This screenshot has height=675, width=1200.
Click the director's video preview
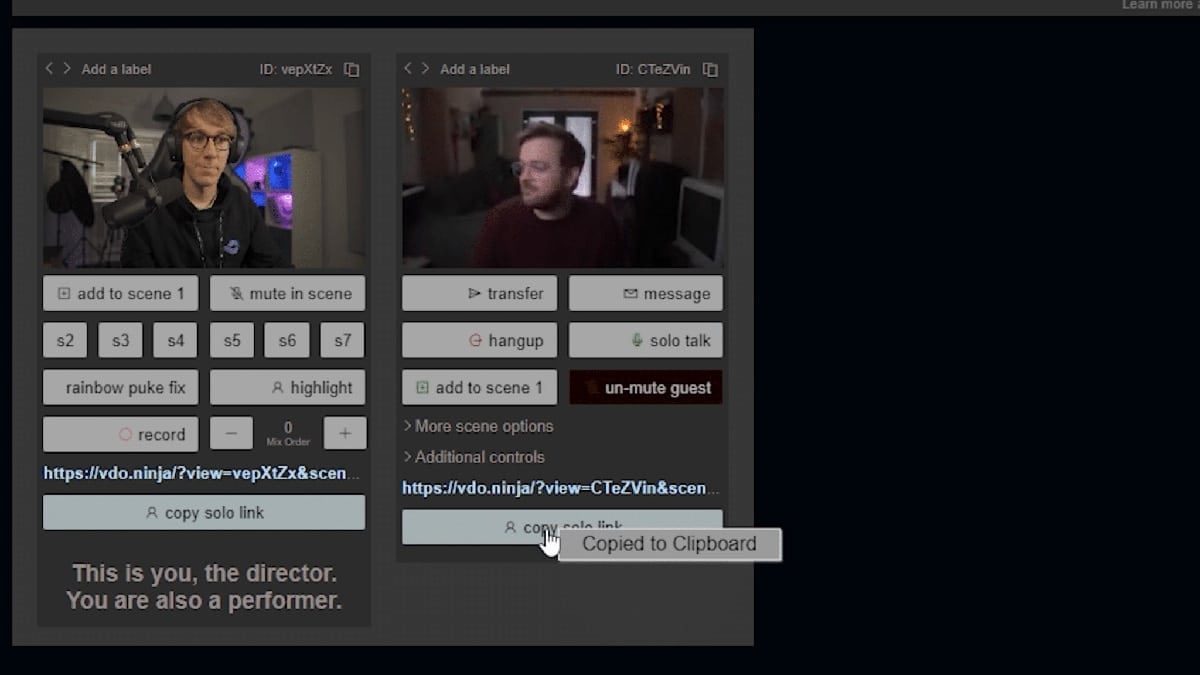[x=204, y=178]
